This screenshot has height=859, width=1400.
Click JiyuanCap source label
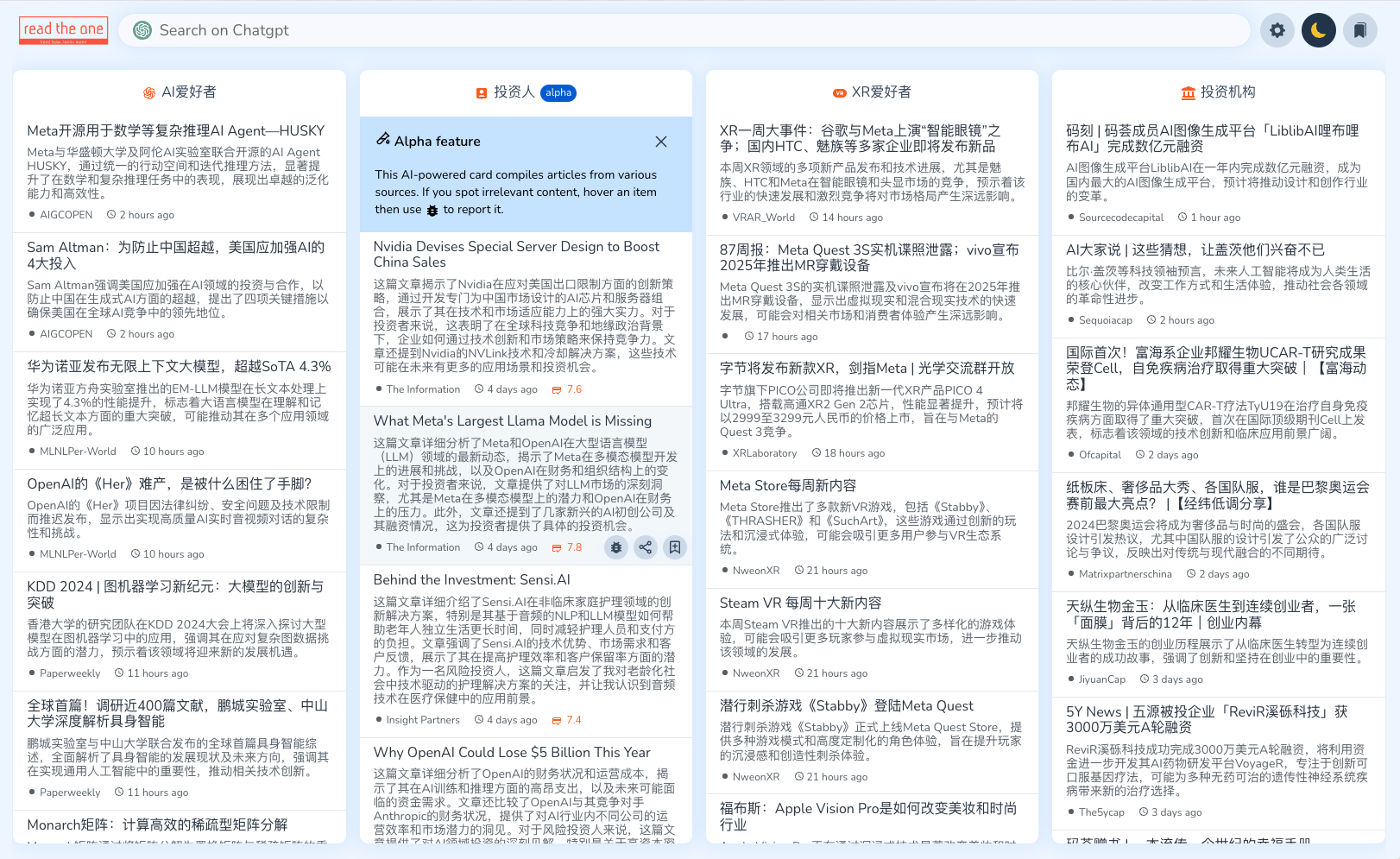[1102, 679]
